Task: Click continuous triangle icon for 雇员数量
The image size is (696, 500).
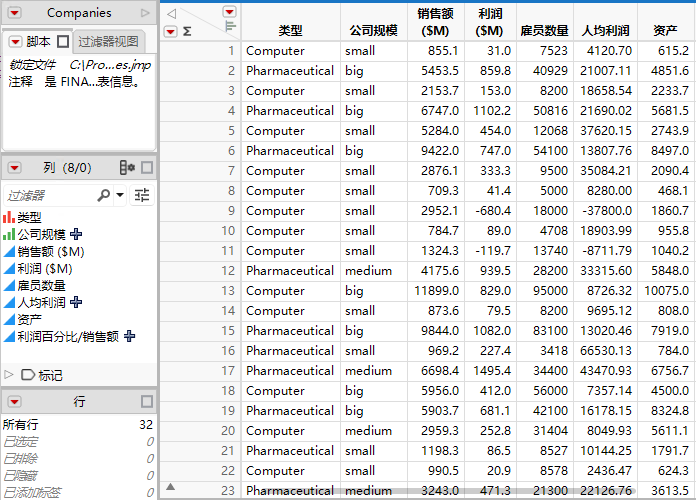Action: click(x=9, y=286)
